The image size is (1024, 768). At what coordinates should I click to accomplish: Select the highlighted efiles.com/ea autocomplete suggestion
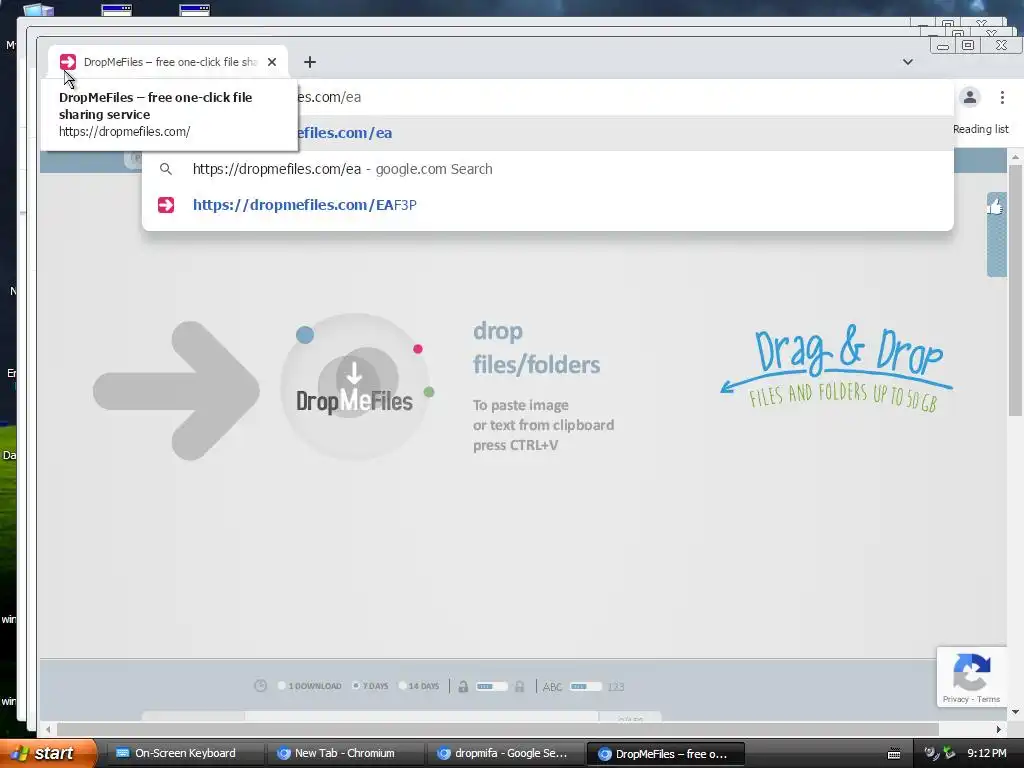point(547,133)
